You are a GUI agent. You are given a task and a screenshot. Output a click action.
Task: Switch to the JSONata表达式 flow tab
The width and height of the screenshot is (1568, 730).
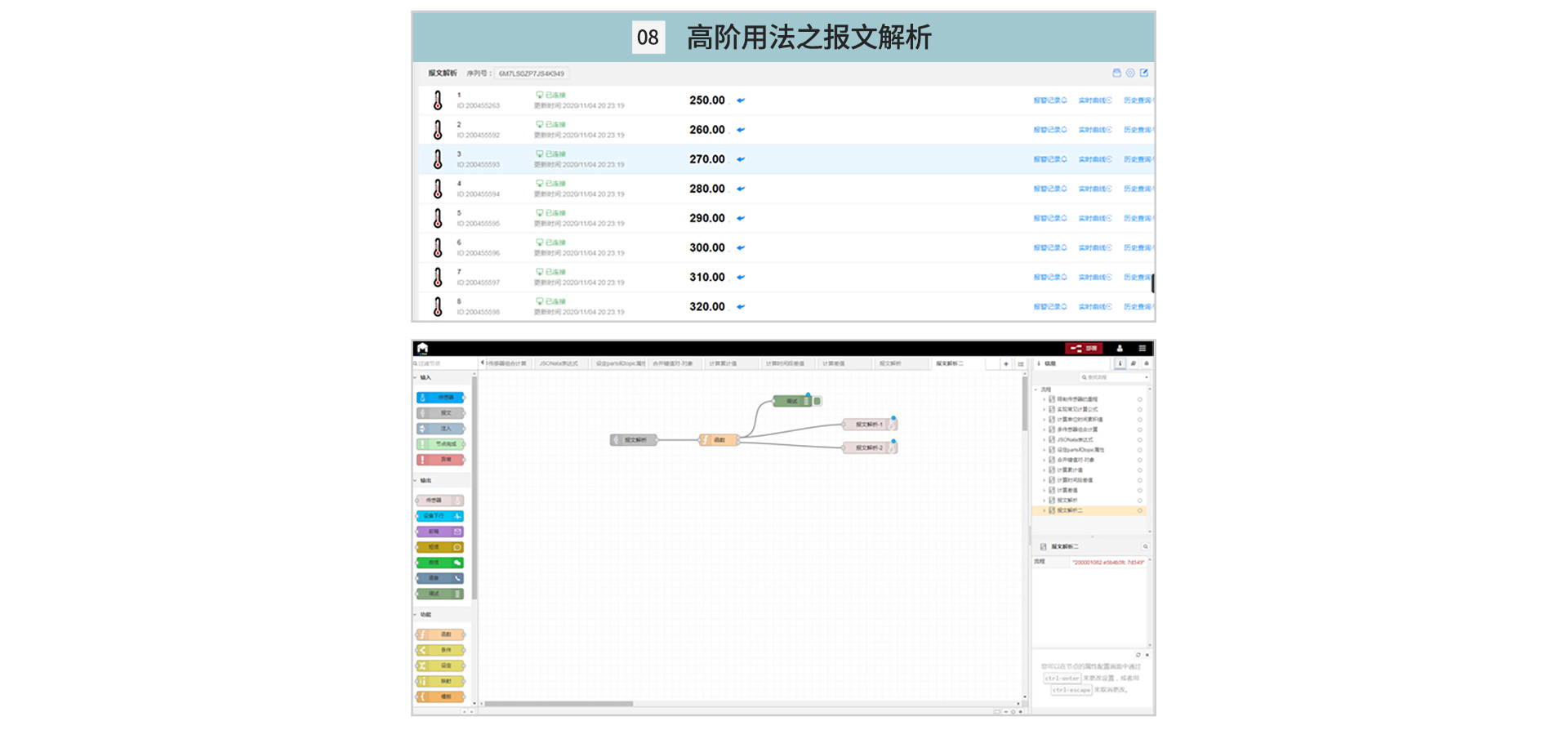click(559, 364)
